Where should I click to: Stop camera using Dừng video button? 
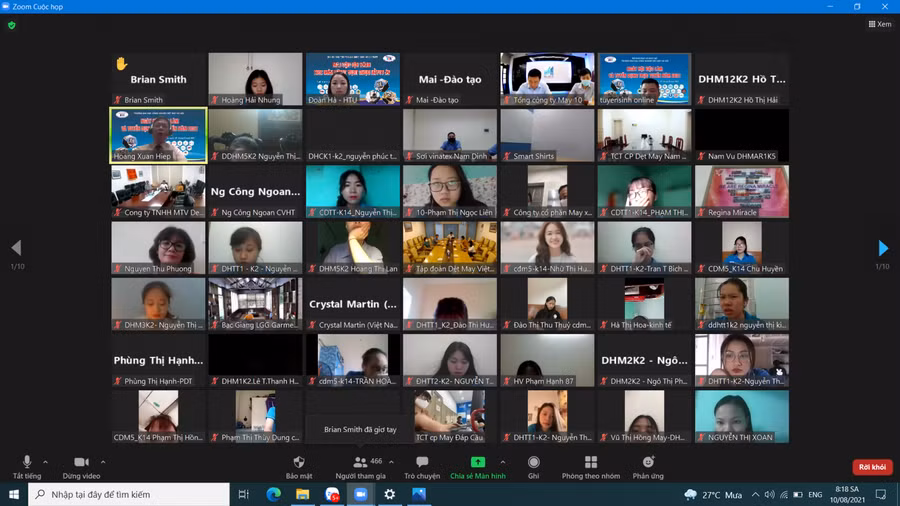(81, 463)
